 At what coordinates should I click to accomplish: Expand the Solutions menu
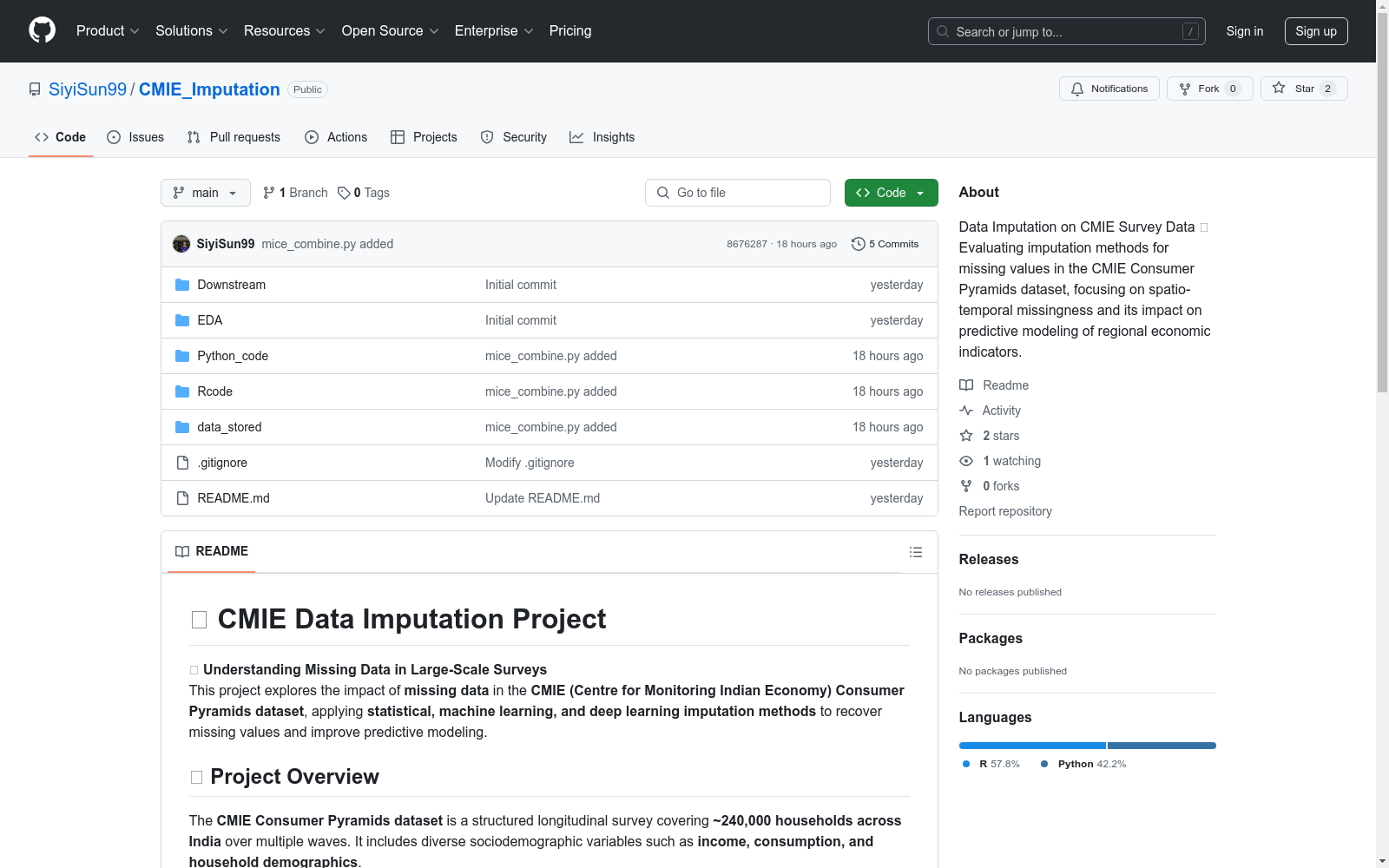192,31
